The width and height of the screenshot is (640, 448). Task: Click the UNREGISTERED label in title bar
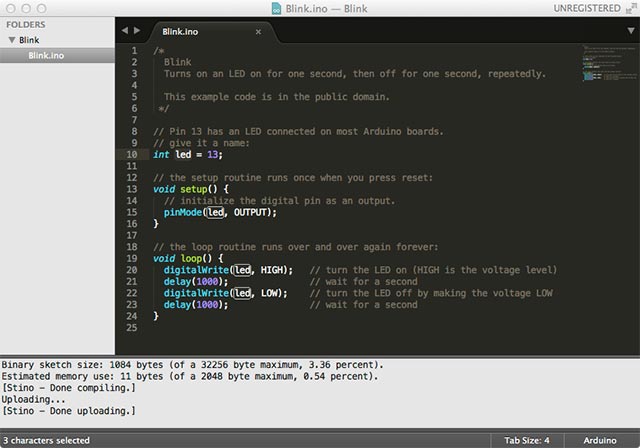pos(587,9)
